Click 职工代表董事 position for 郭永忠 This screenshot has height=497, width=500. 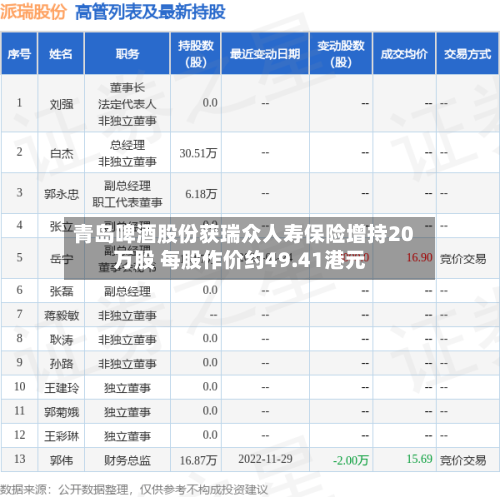tap(127, 202)
